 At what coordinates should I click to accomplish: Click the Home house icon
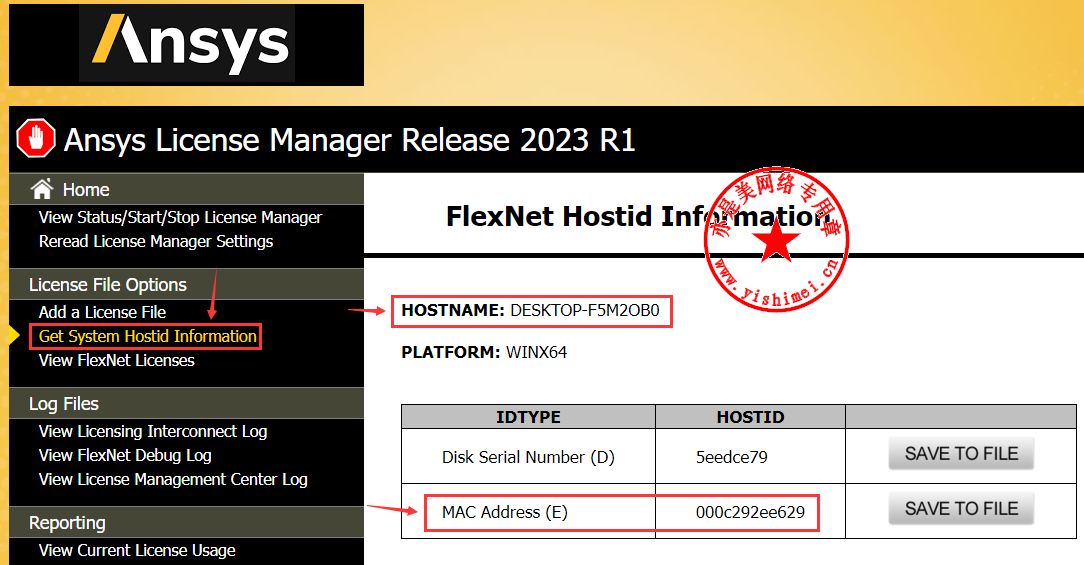point(41,189)
